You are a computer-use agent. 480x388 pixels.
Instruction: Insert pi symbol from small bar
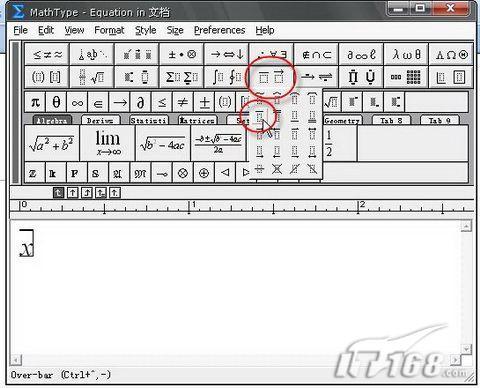(x=35, y=102)
